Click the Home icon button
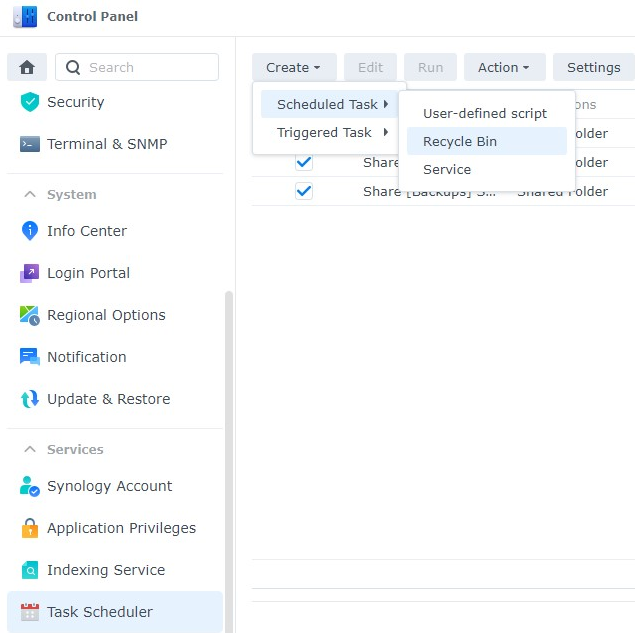 pyautogui.click(x=27, y=67)
